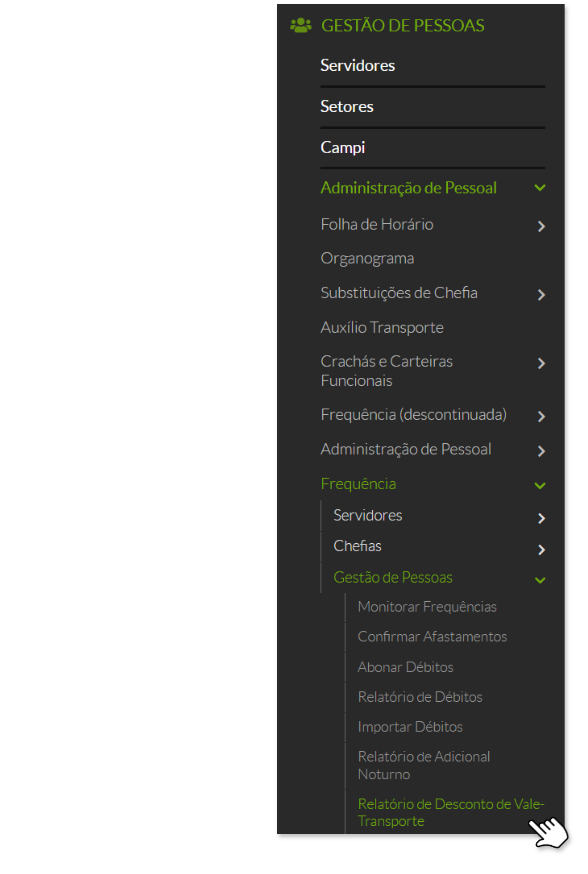This screenshot has height=874, width=588.
Task: Open Relatório de Débitos
Action: tap(420, 697)
